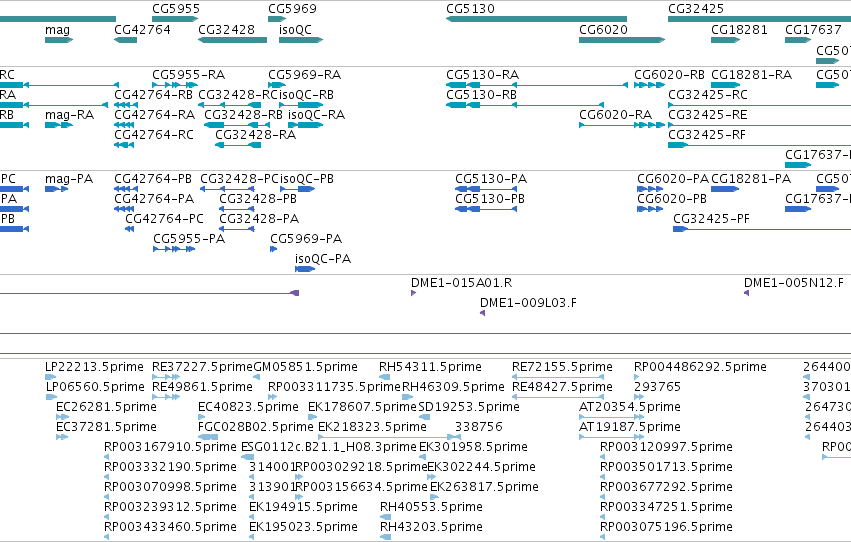Select the CG32425-PF protein label
The height and width of the screenshot is (542, 851).
pos(712,219)
